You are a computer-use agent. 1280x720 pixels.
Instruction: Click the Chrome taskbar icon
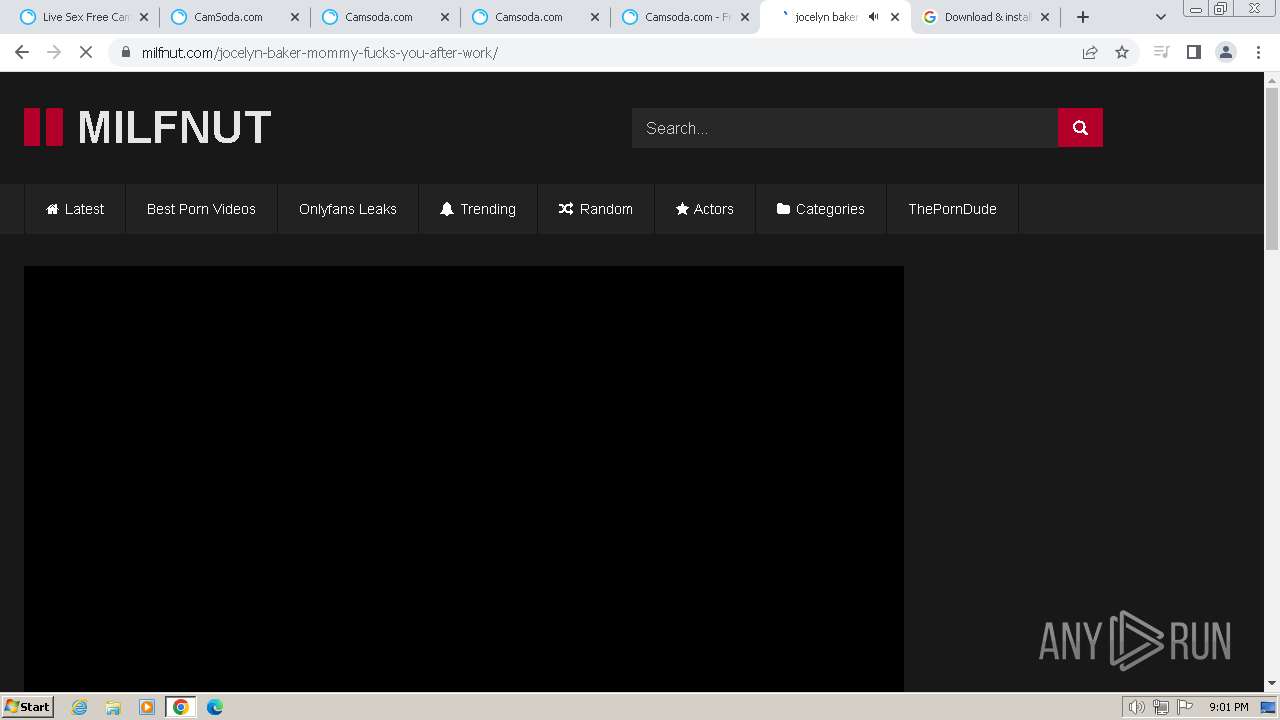click(181, 707)
